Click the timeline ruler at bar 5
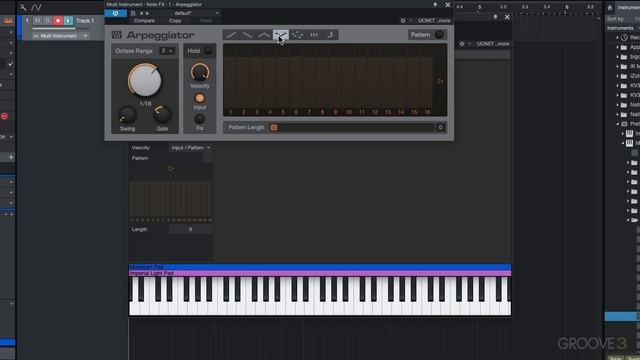 480,7
